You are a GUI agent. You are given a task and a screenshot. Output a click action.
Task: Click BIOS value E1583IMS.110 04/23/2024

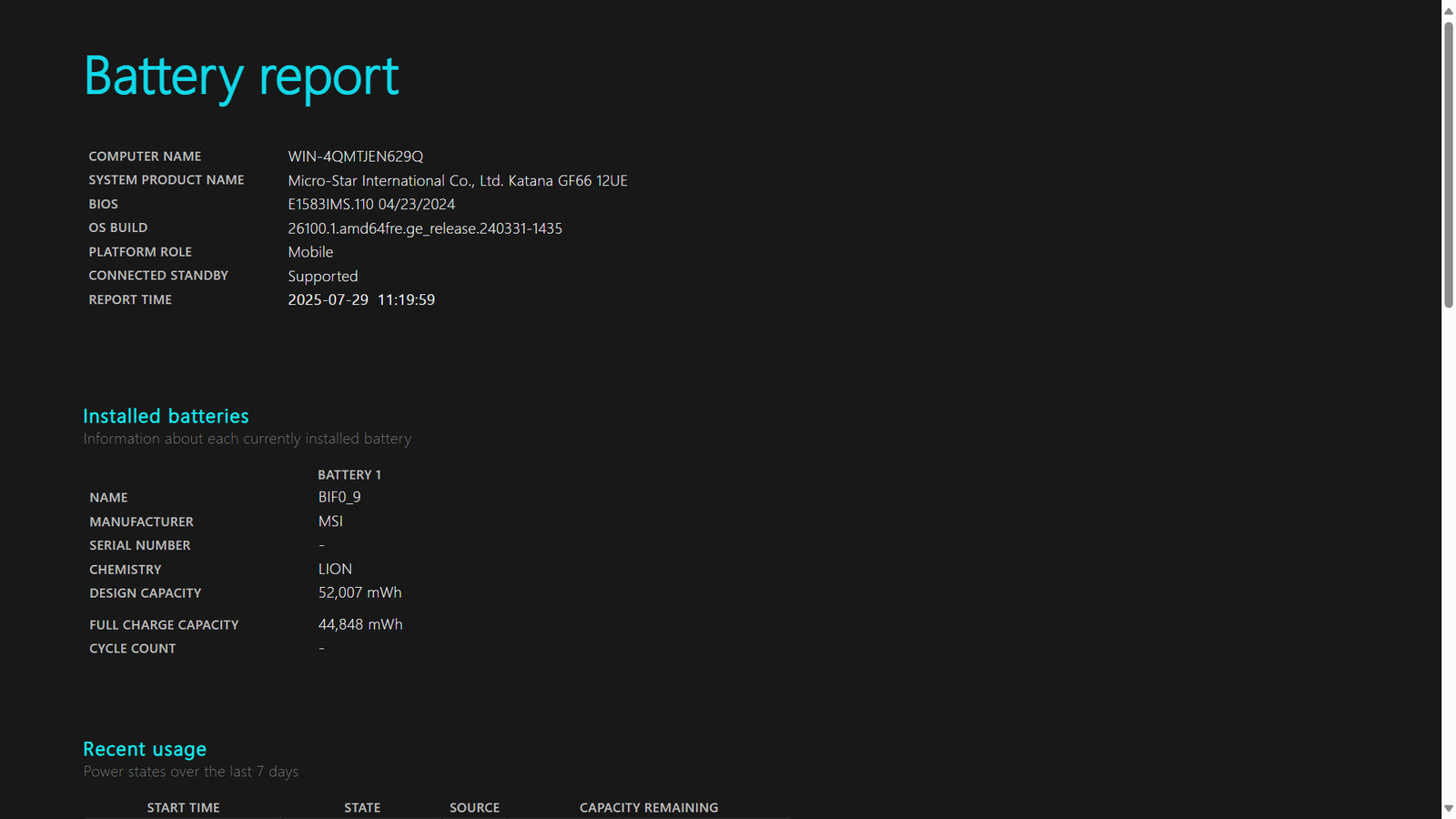[x=371, y=205]
